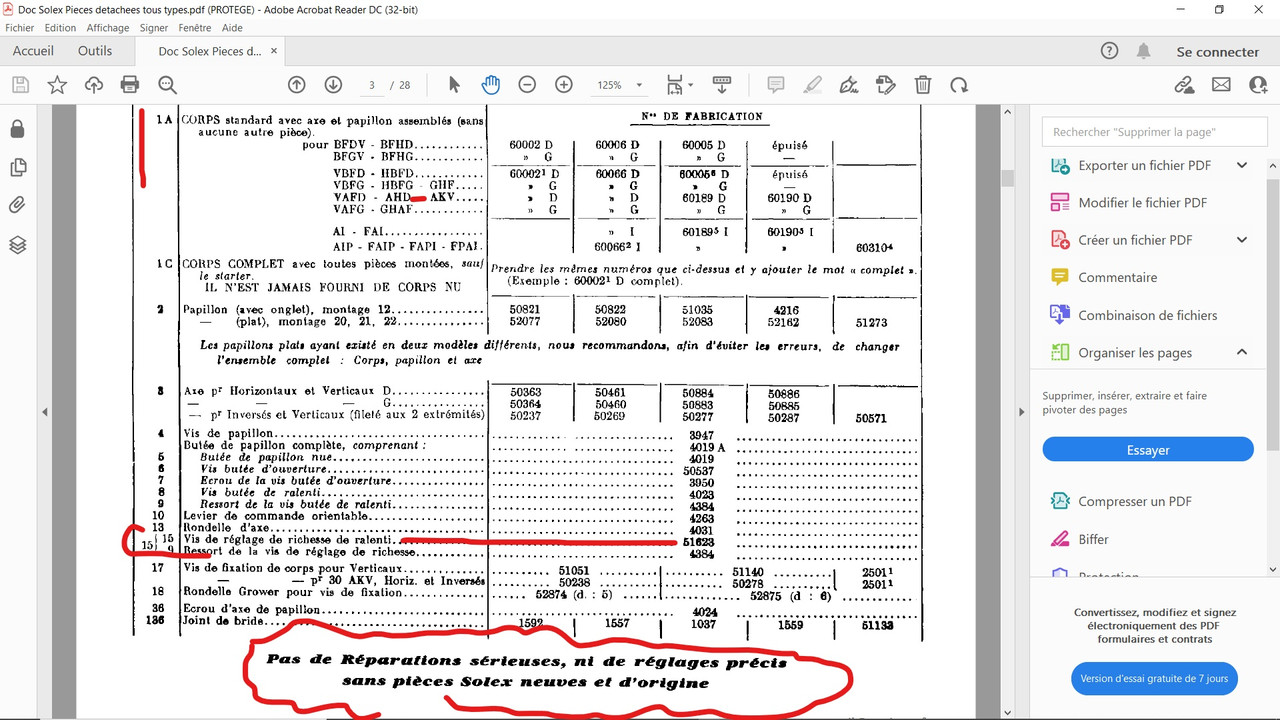The width and height of the screenshot is (1280, 720).
Task: Open the page fit options dropdown
Action: point(679,85)
